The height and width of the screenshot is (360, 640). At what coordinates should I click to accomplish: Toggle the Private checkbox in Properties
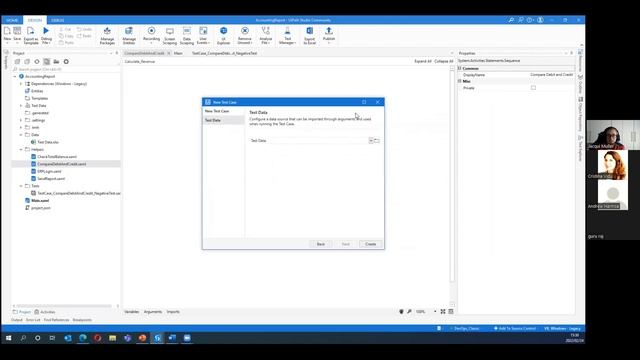pos(533,88)
